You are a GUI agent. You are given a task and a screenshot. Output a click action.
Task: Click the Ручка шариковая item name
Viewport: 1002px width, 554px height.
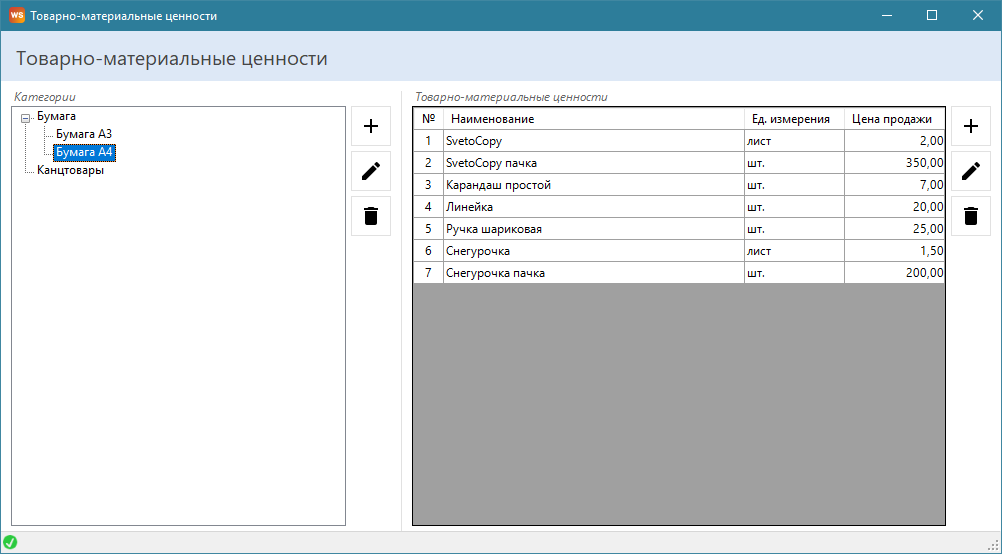(x=494, y=229)
